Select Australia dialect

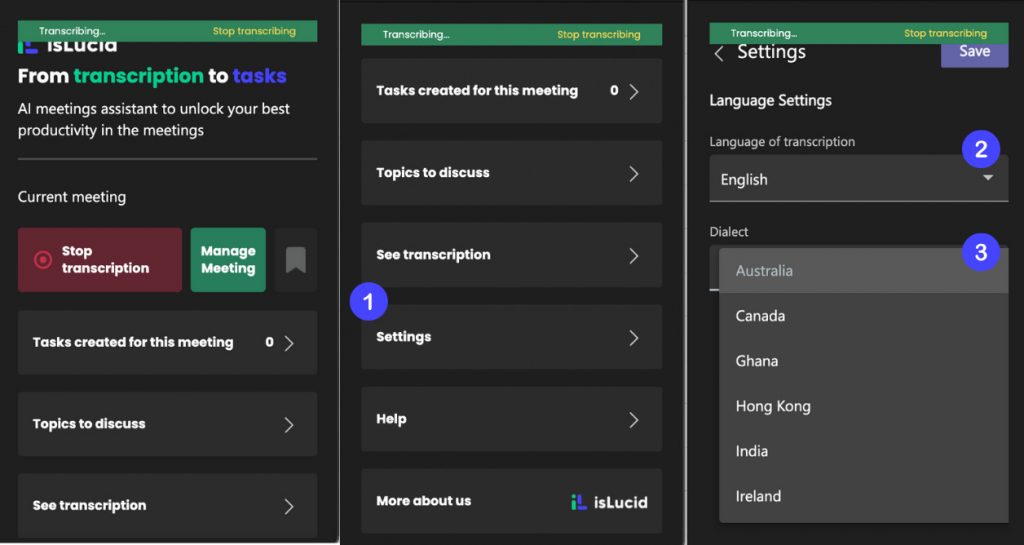coord(863,271)
